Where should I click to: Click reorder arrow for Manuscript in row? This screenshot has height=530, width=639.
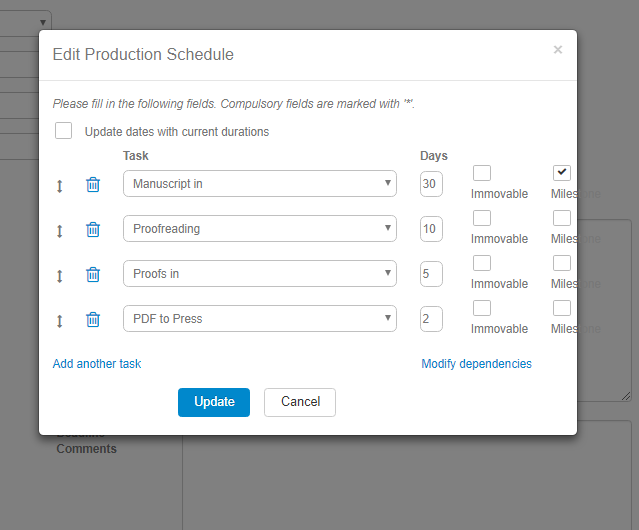pyautogui.click(x=60, y=185)
